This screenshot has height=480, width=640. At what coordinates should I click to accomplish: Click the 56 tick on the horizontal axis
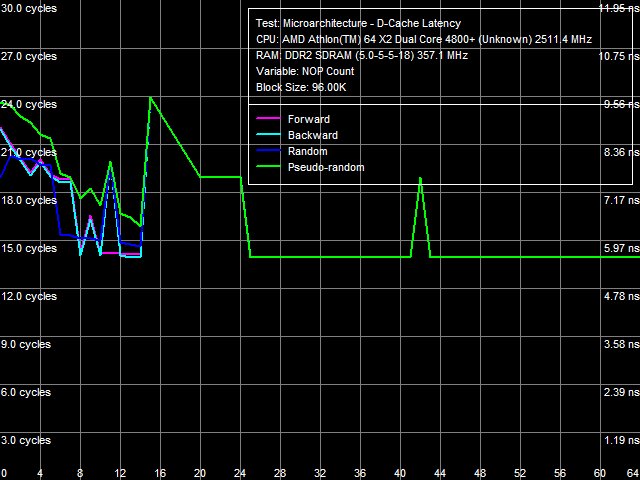point(560,472)
